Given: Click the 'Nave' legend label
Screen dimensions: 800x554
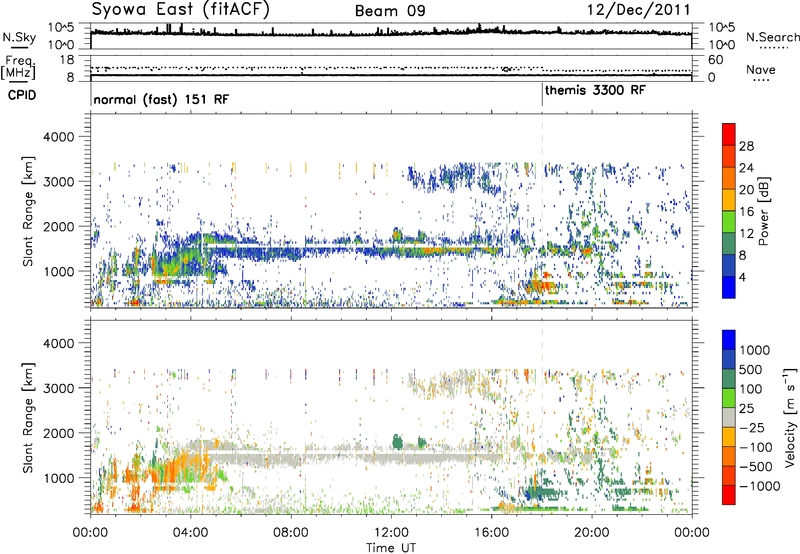Looking at the screenshot, I should click(761, 69).
